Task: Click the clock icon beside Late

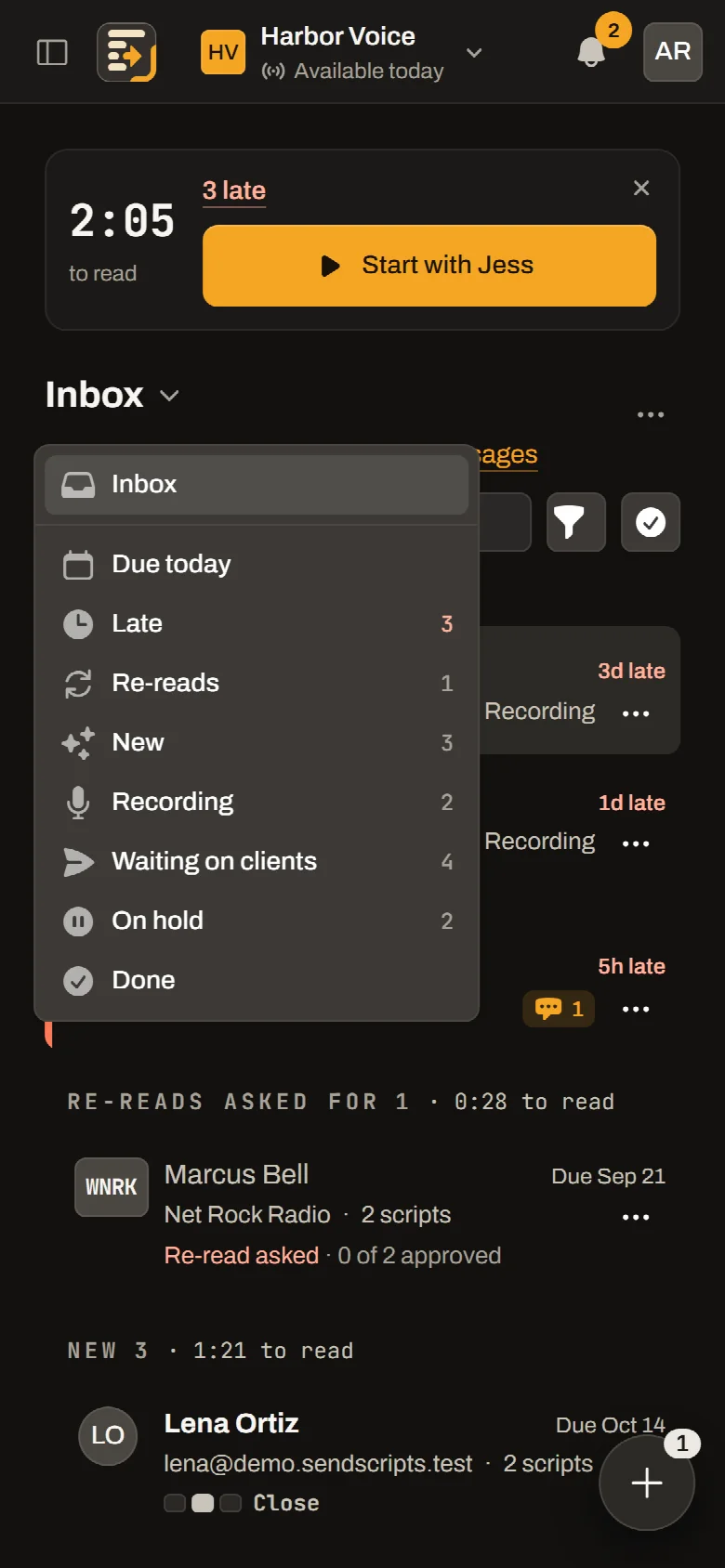Action: 78,624
